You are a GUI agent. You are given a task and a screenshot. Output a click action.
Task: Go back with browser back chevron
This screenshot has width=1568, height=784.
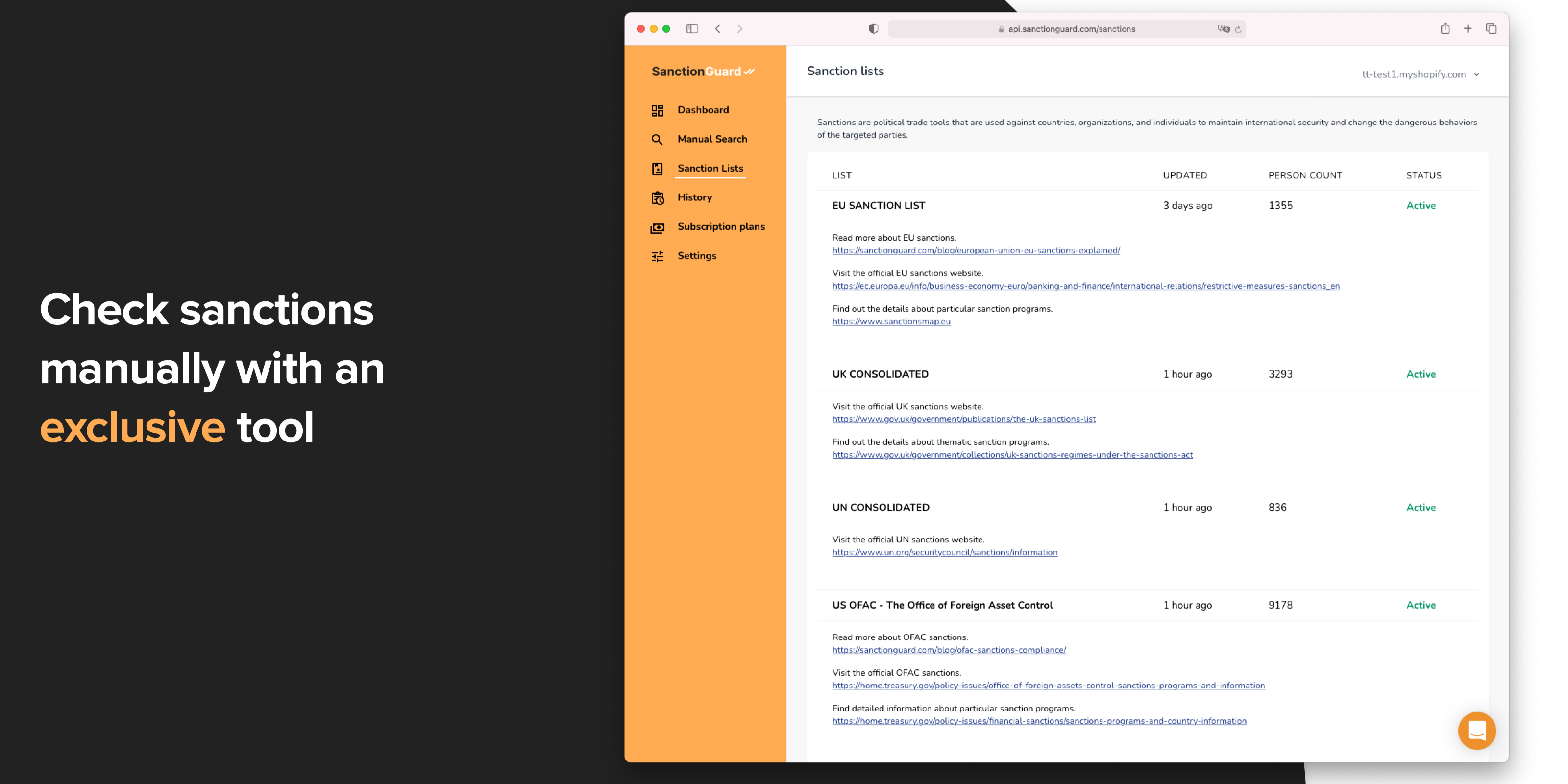click(718, 28)
